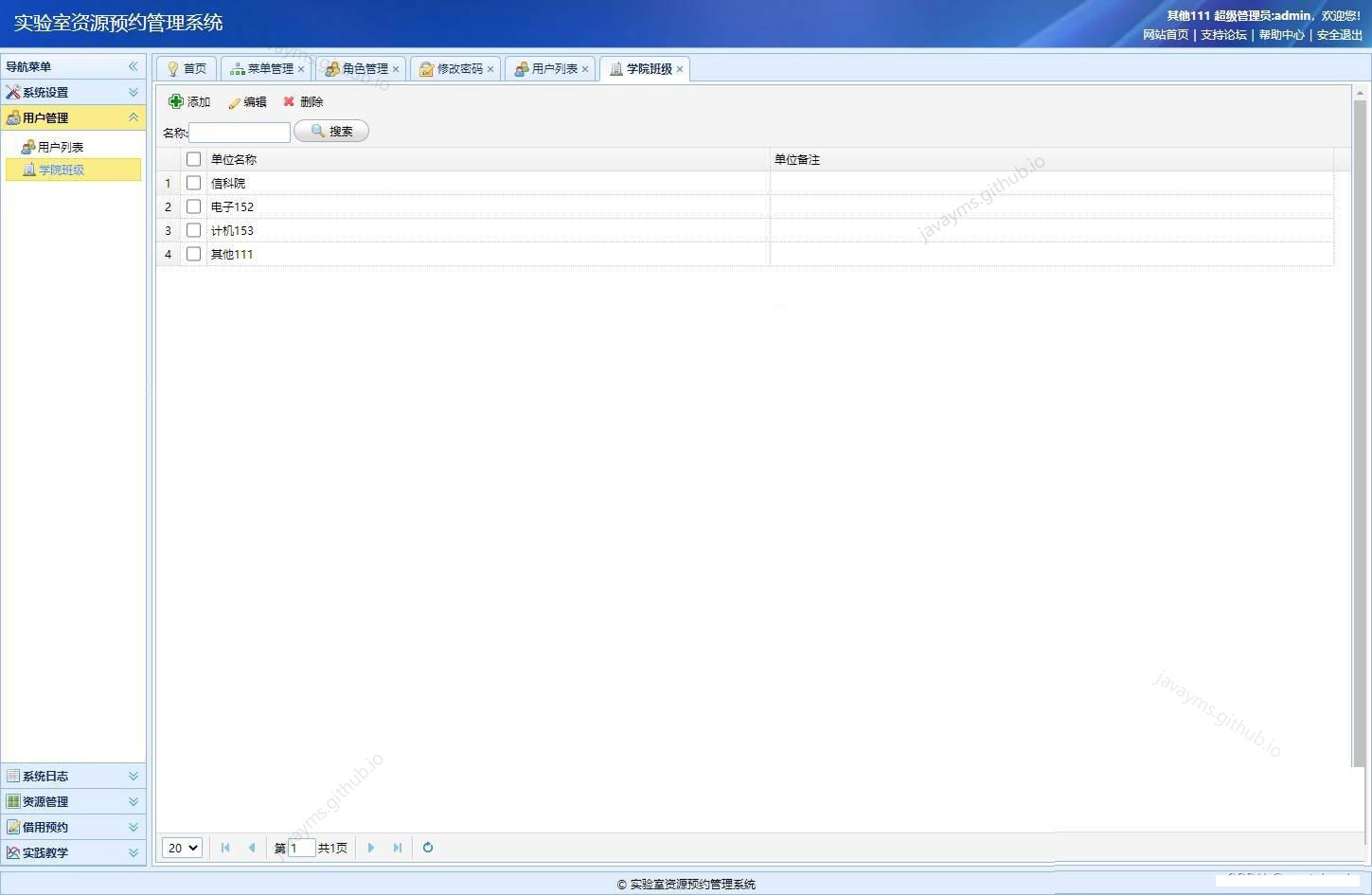Select 用户列表 in the sidebar
Viewport: 1372px width, 895px height.
pyautogui.click(x=60, y=146)
